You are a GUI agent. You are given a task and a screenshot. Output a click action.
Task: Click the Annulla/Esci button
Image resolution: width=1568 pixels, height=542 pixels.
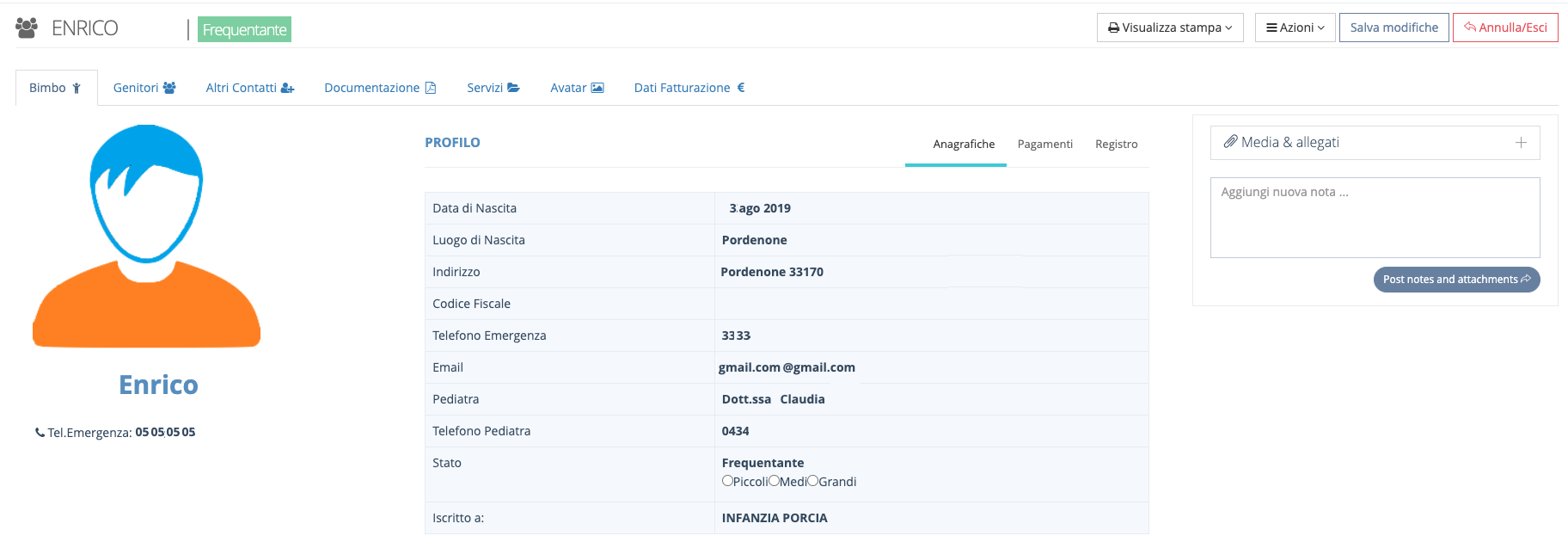coord(1505,28)
